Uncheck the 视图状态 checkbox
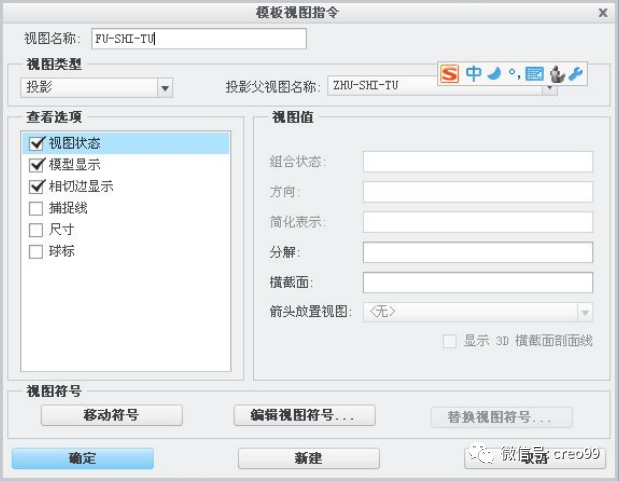The image size is (619, 481). pyautogui.click(x=37, y=143)
